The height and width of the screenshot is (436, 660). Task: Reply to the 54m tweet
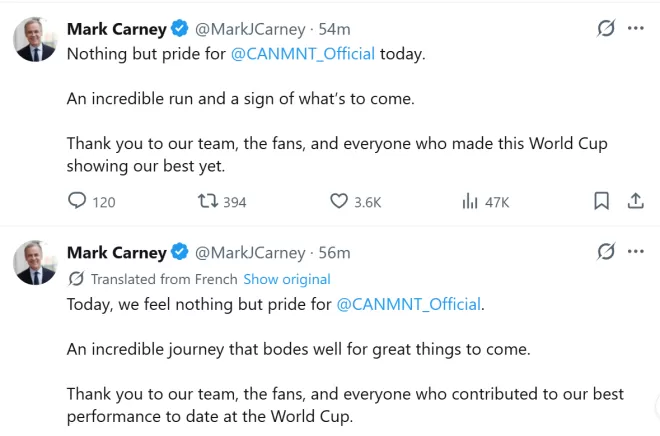click(x=77, y=201)
